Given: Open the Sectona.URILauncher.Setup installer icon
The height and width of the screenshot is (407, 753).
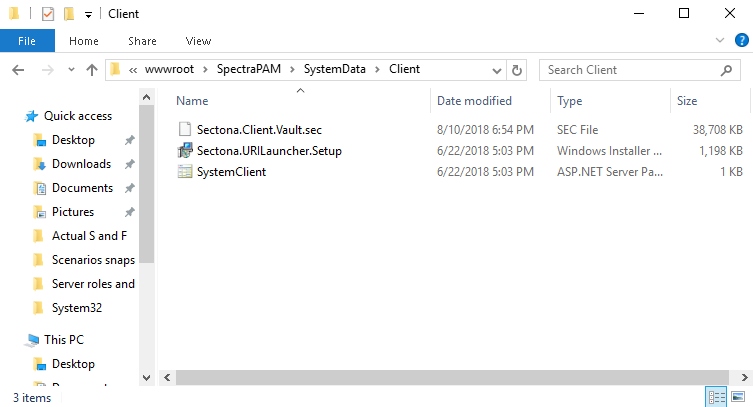Looking at the screenshot, I should 184,150.
